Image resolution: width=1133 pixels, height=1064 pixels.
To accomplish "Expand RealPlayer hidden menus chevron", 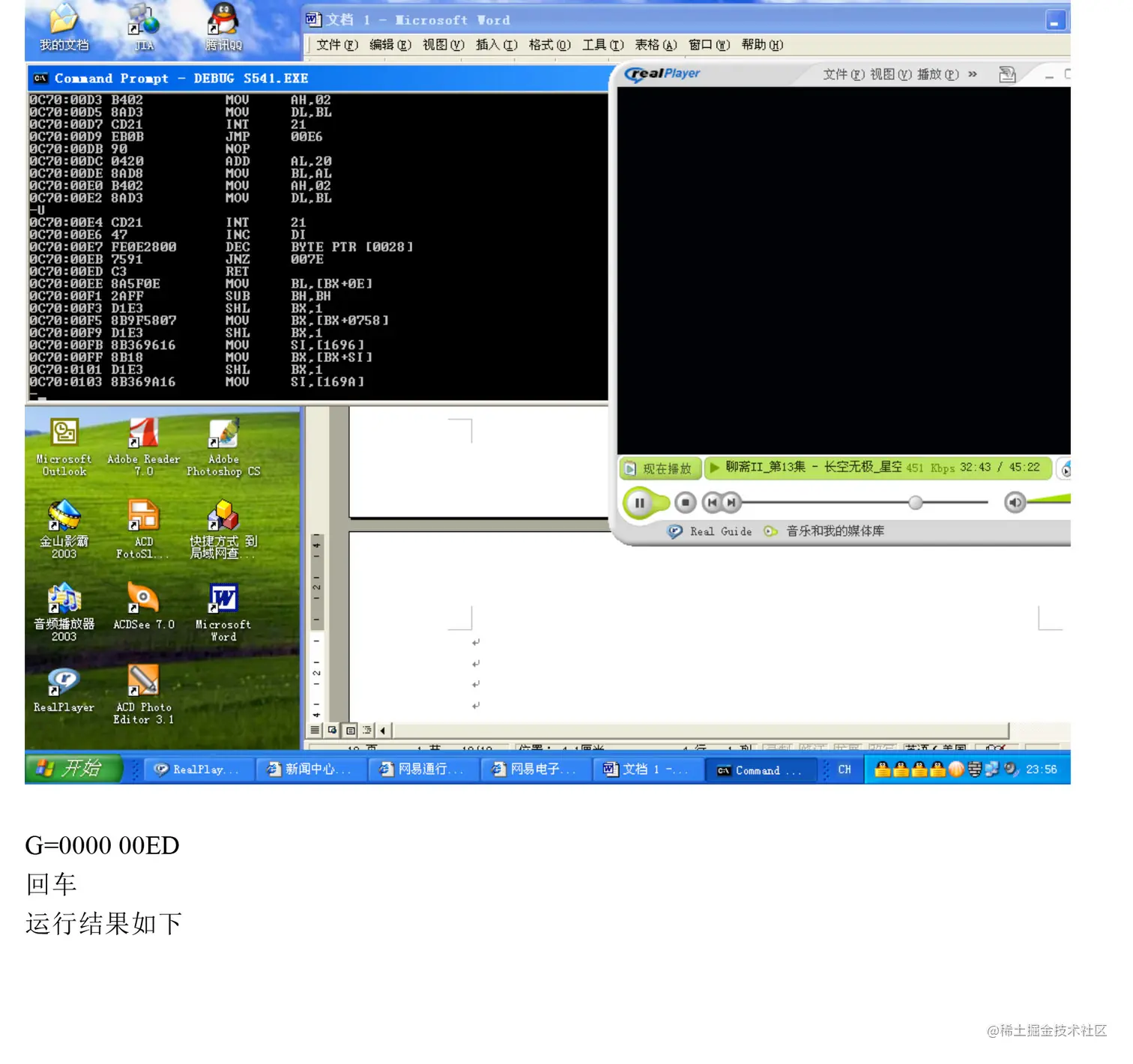I will [x=973, y=74].
